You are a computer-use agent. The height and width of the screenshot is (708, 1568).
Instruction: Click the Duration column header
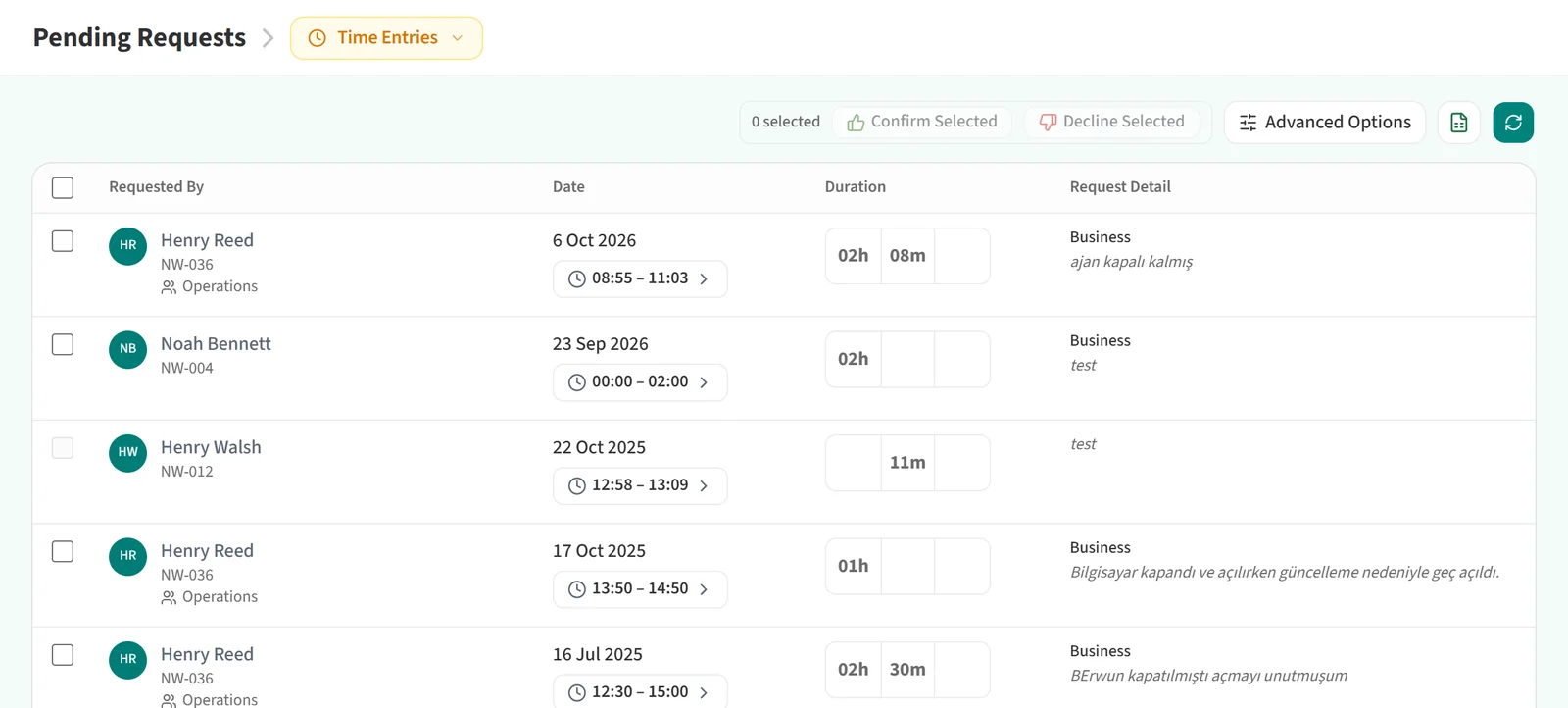pyautogui.click(x=855, y=187)
